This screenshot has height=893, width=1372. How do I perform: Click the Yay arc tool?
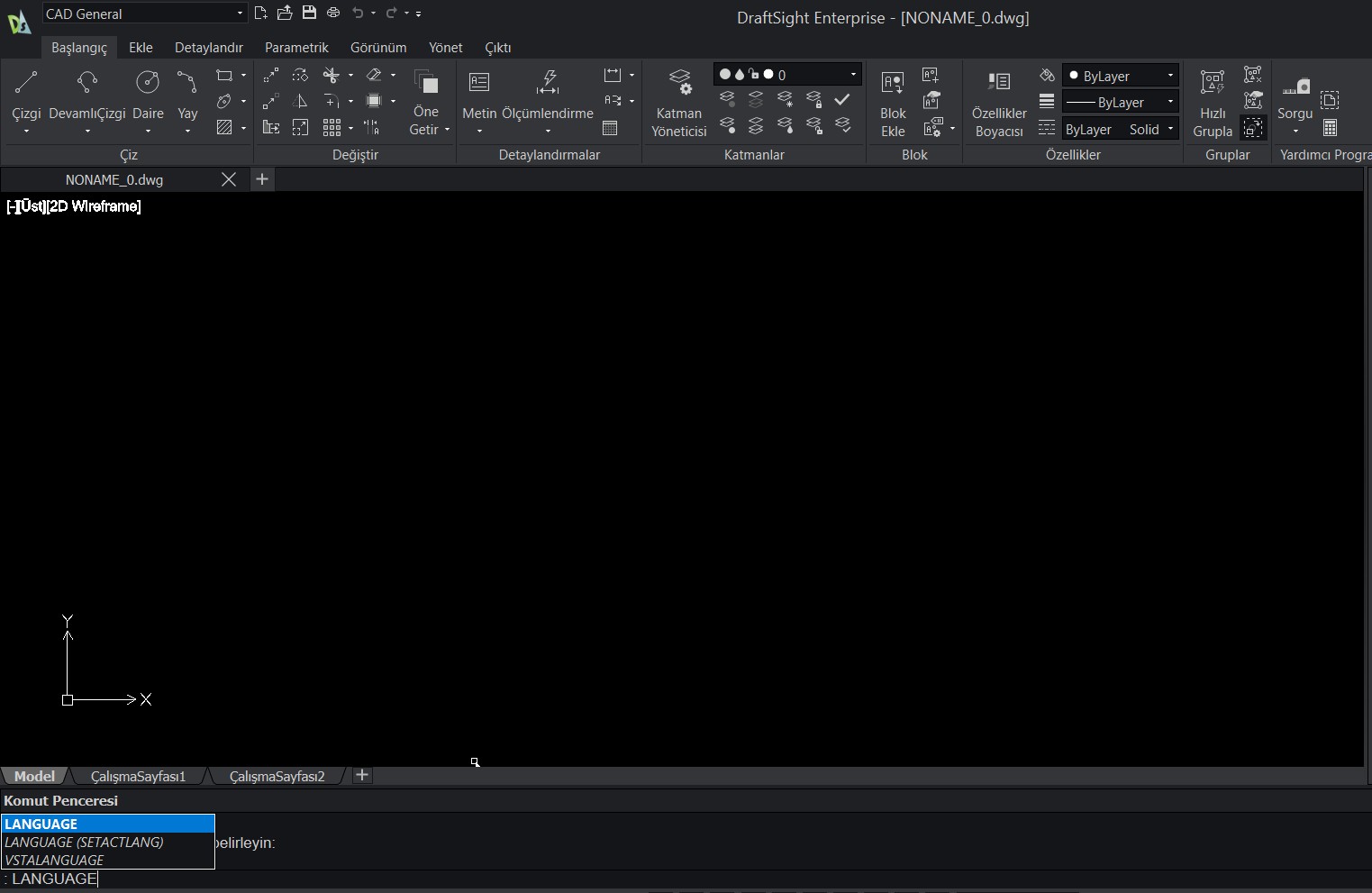(187, 84)
